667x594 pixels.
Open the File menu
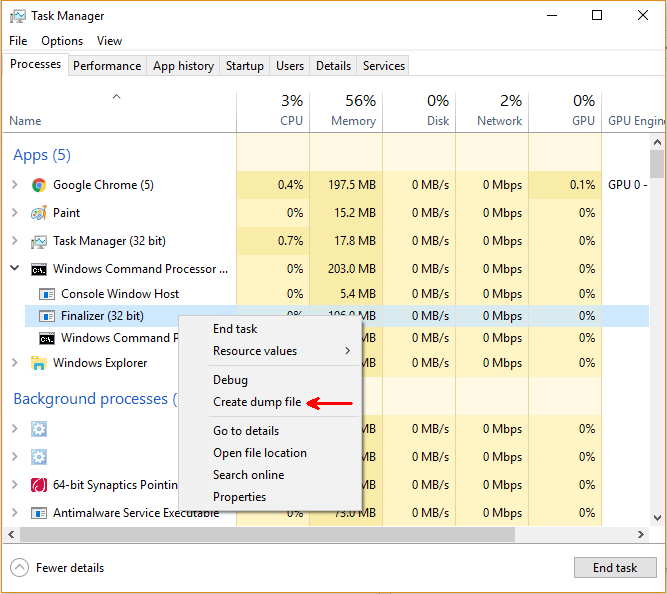18,41
